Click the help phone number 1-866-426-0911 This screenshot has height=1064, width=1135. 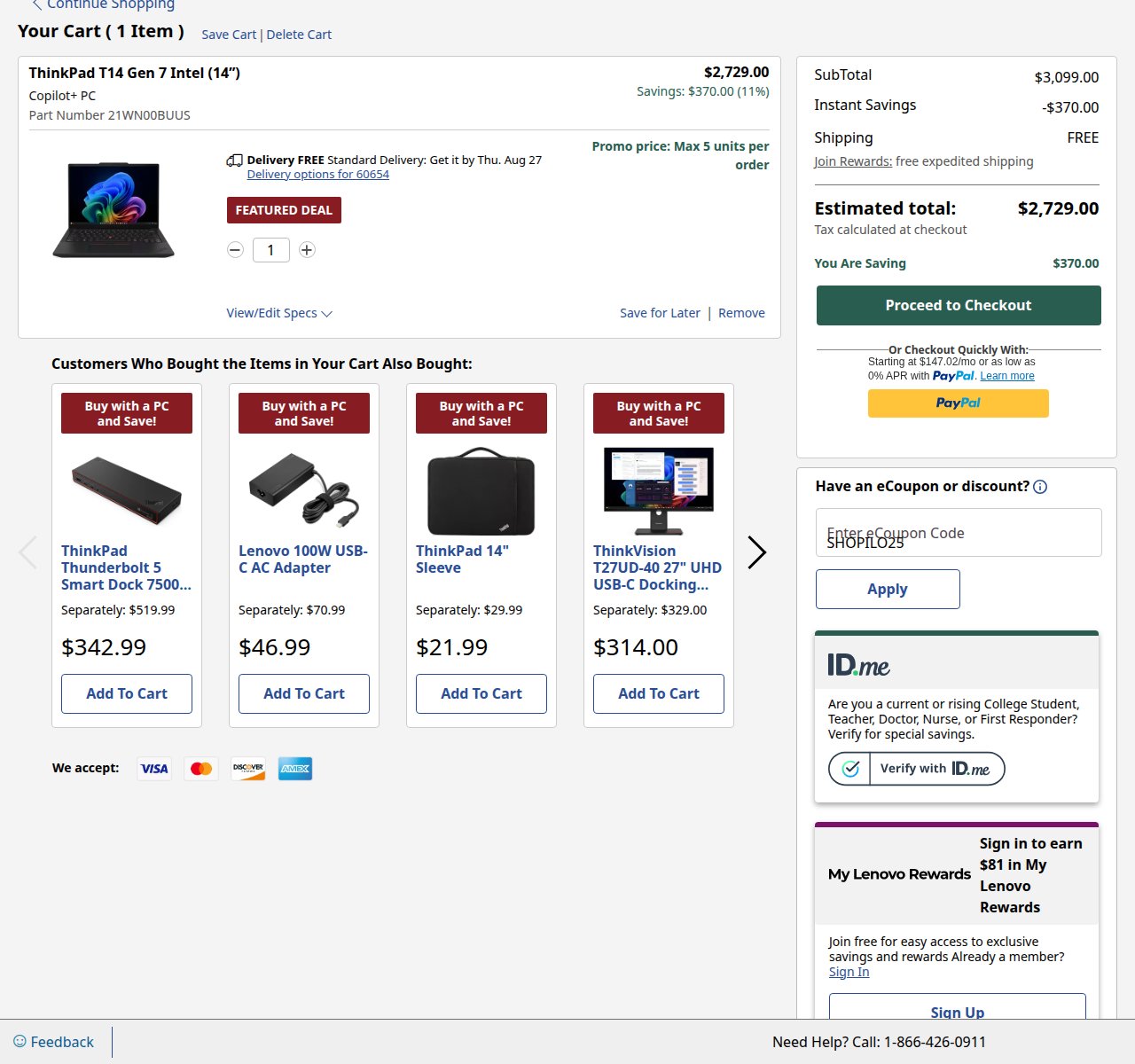point(935,1042)
